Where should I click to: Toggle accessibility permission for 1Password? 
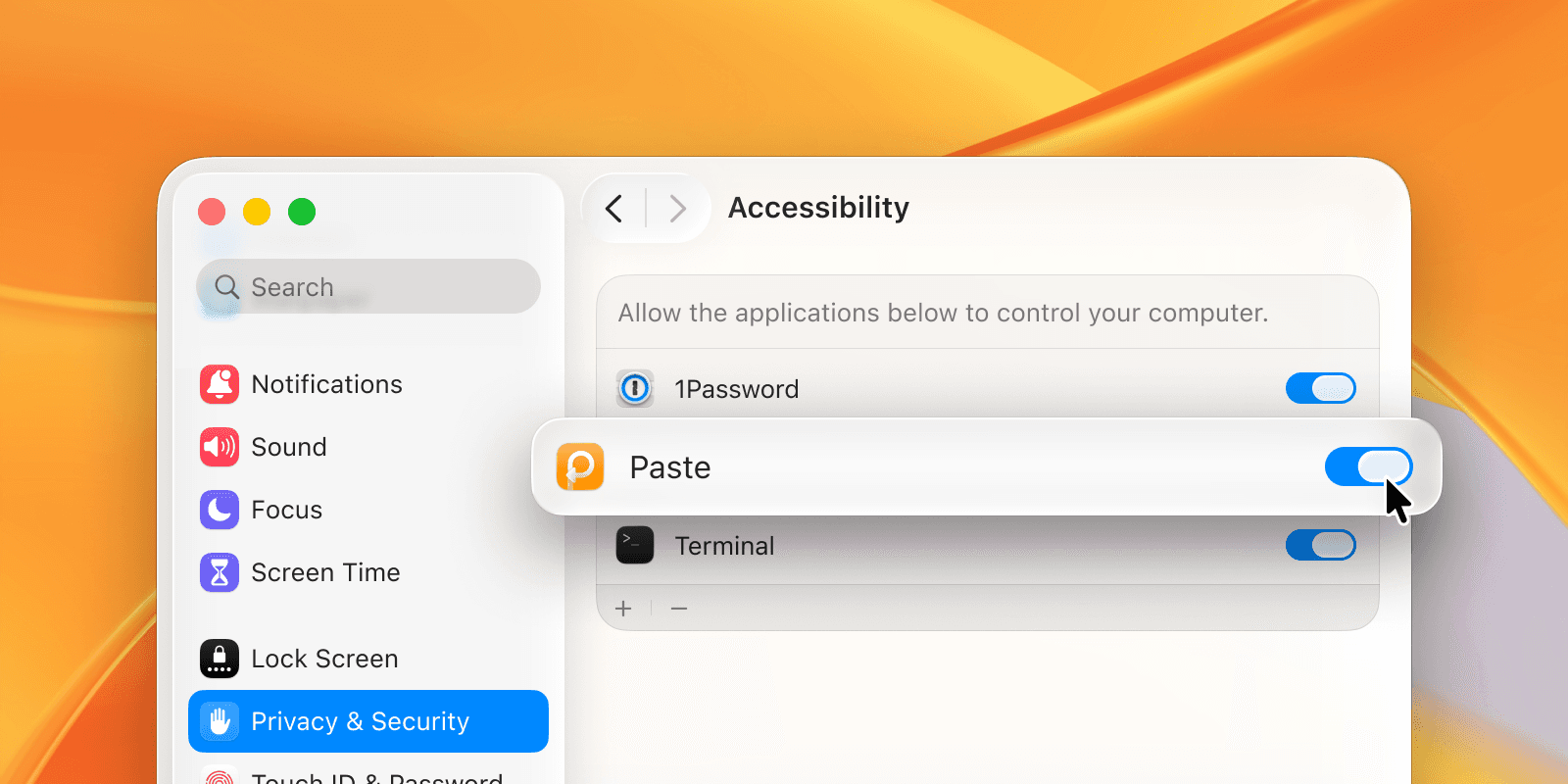pos(1320,388)
